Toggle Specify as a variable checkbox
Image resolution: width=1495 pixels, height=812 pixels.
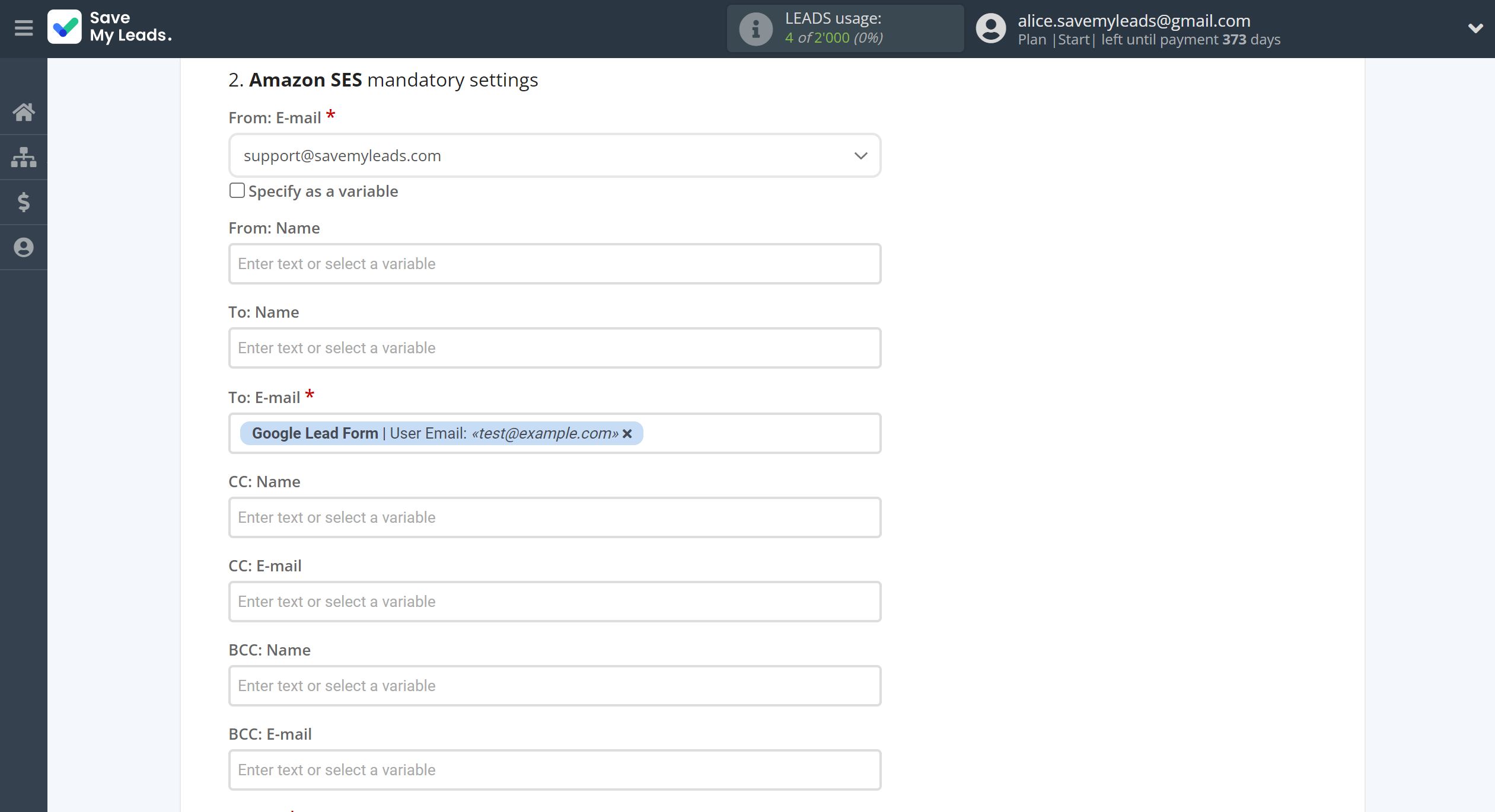point(237,190)
